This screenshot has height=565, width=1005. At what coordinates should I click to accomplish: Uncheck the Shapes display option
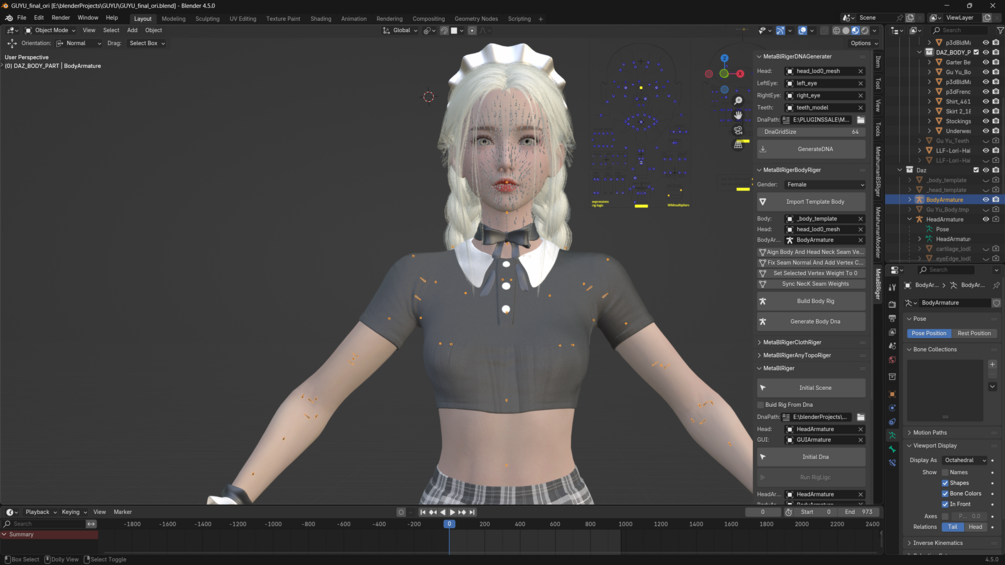tap(945, 483)
